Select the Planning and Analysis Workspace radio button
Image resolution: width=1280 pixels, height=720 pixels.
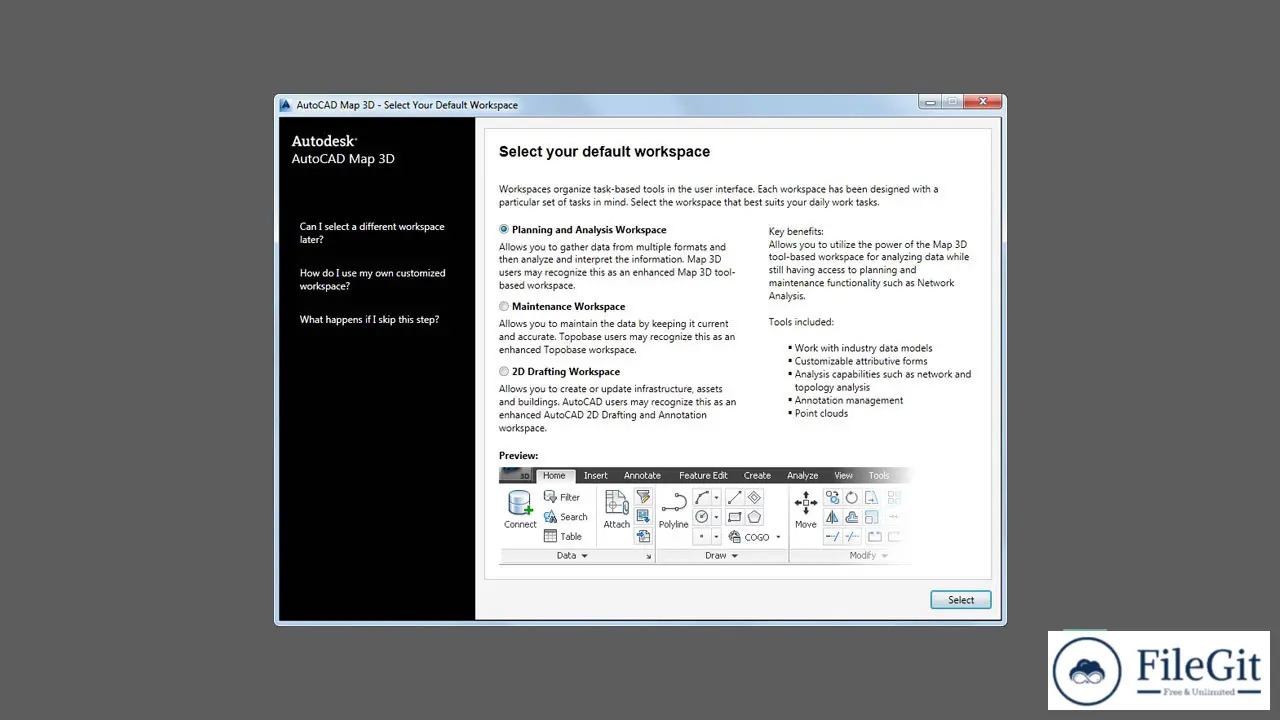tap(504, 229)
